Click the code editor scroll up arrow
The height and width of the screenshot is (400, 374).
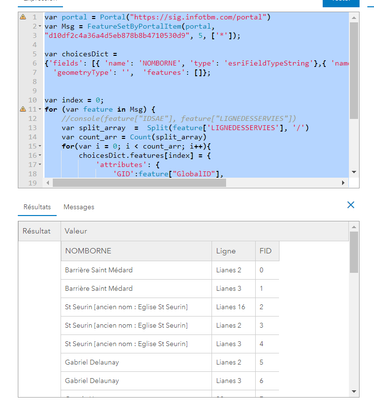354,17
